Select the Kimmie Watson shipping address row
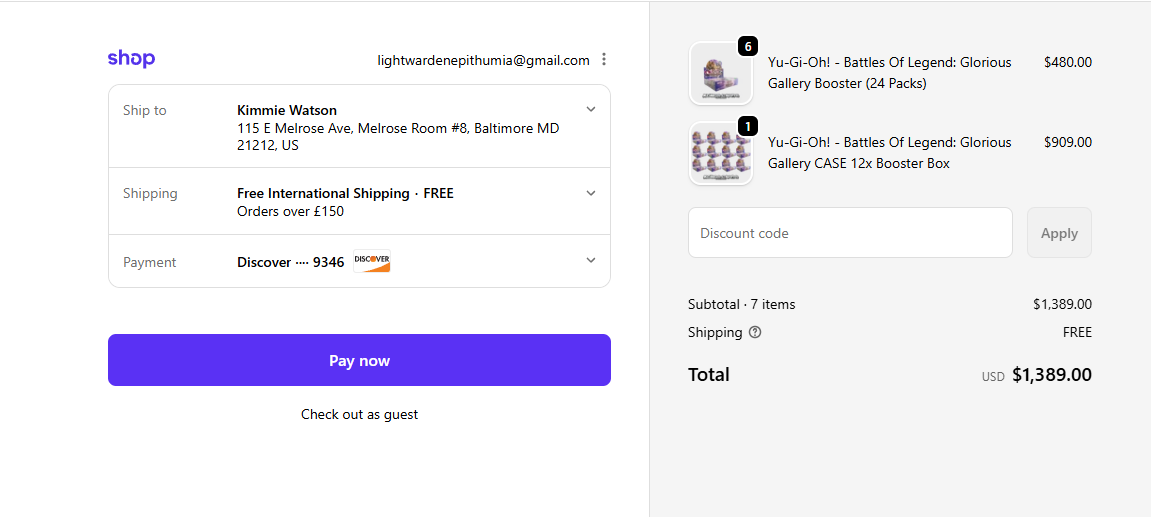Viewport: 1151px width, 517px height. click(x=359, y=126)
